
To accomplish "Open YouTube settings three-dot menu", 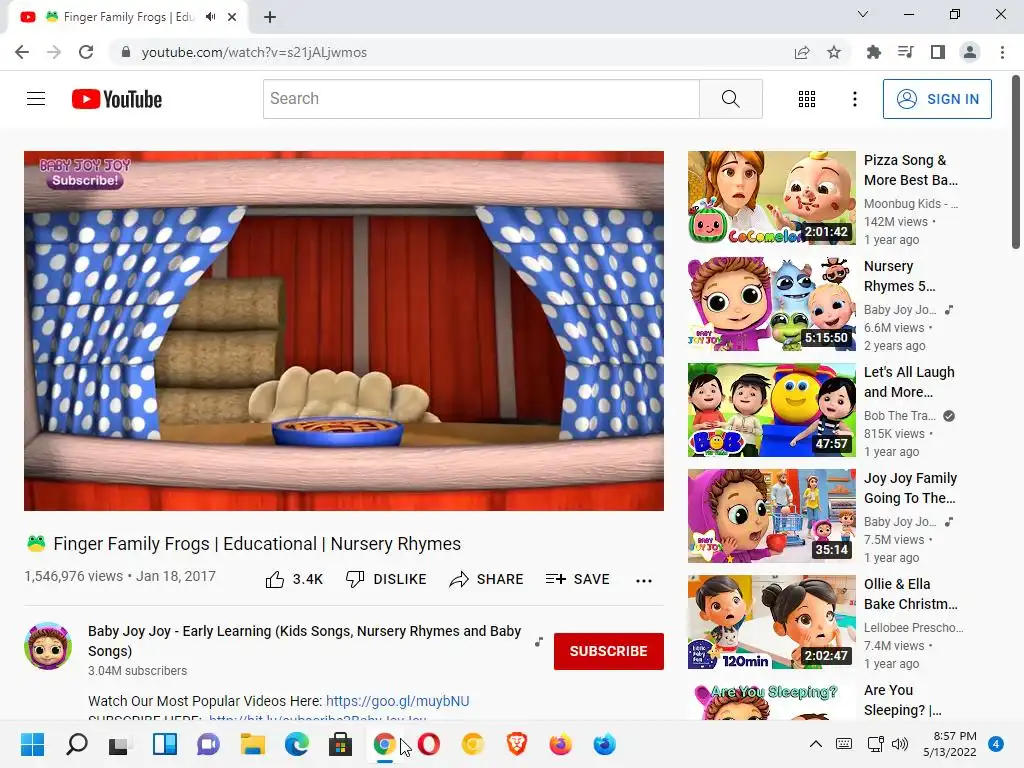I will [854, 99].
